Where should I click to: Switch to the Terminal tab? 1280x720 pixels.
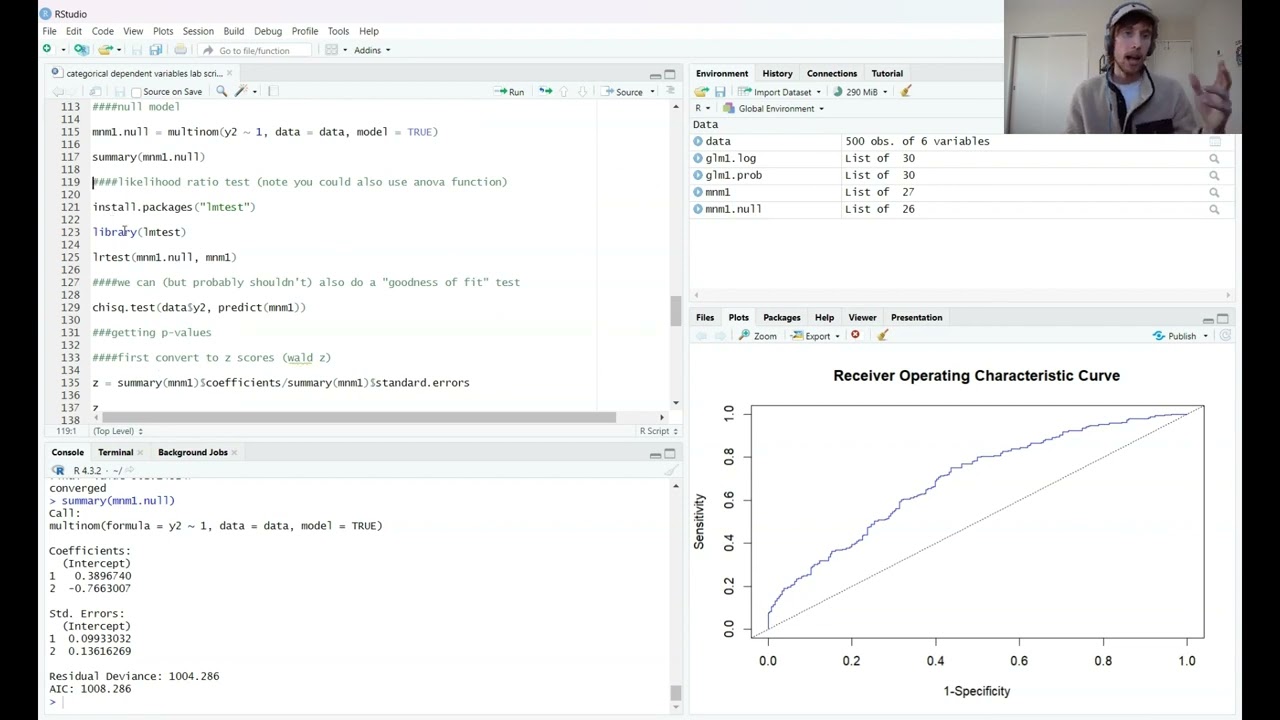pos(115,452)
